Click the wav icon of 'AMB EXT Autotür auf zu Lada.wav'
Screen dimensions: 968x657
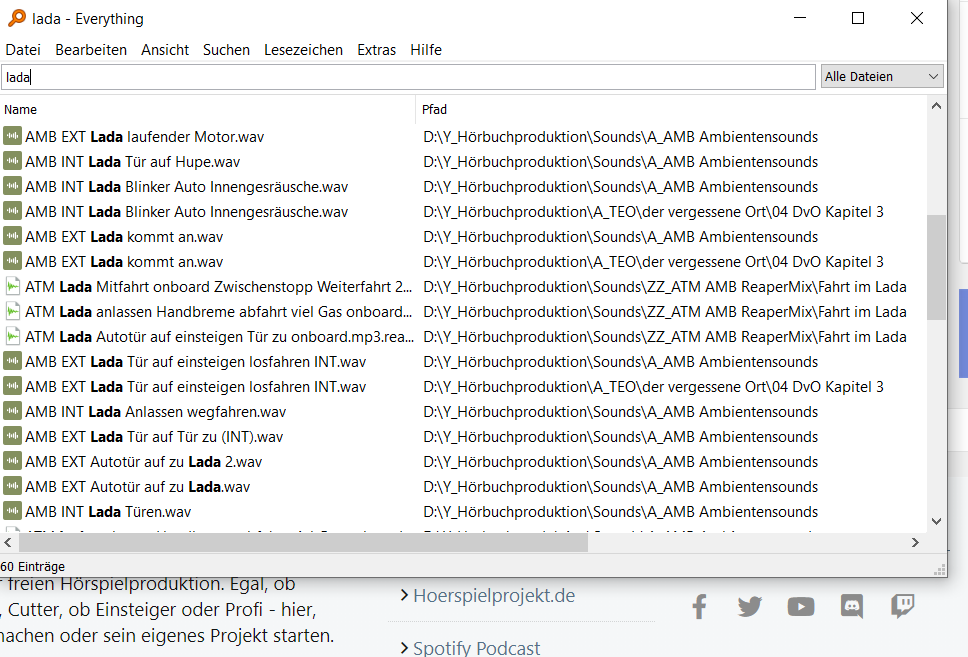click(12, 486)
